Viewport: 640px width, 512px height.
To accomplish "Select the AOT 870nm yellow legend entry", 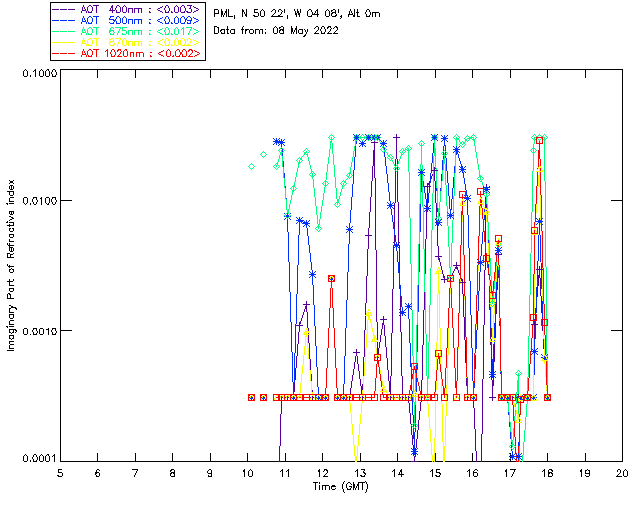I will 127,41.
